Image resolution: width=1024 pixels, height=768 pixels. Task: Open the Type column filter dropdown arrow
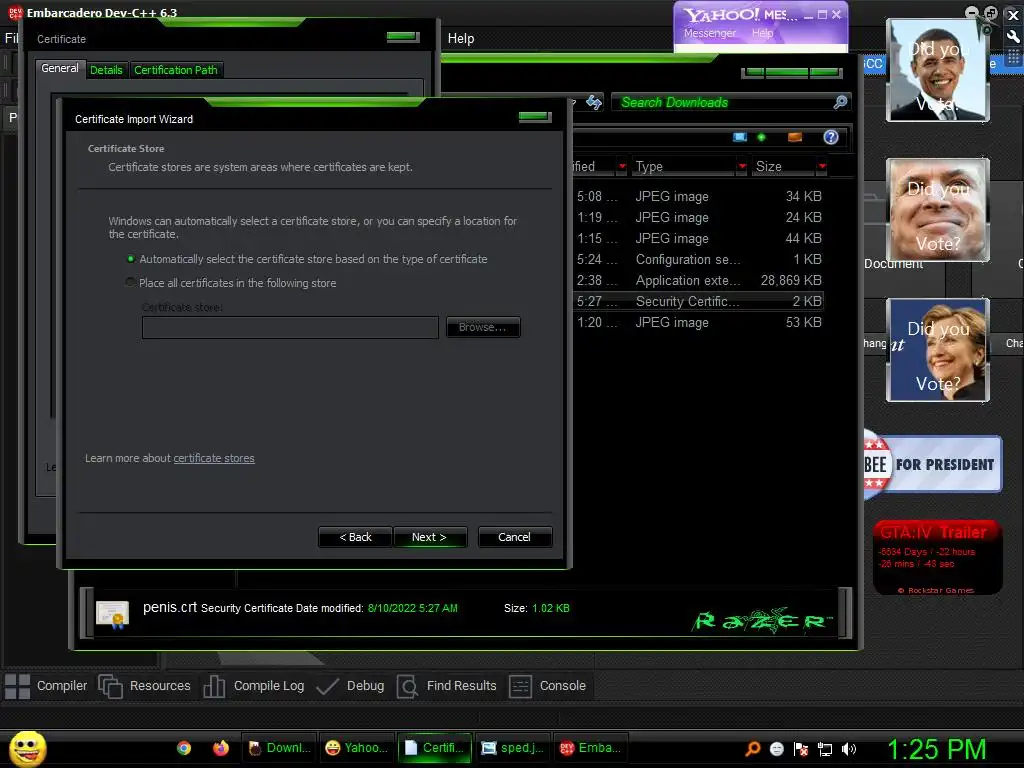742,167
